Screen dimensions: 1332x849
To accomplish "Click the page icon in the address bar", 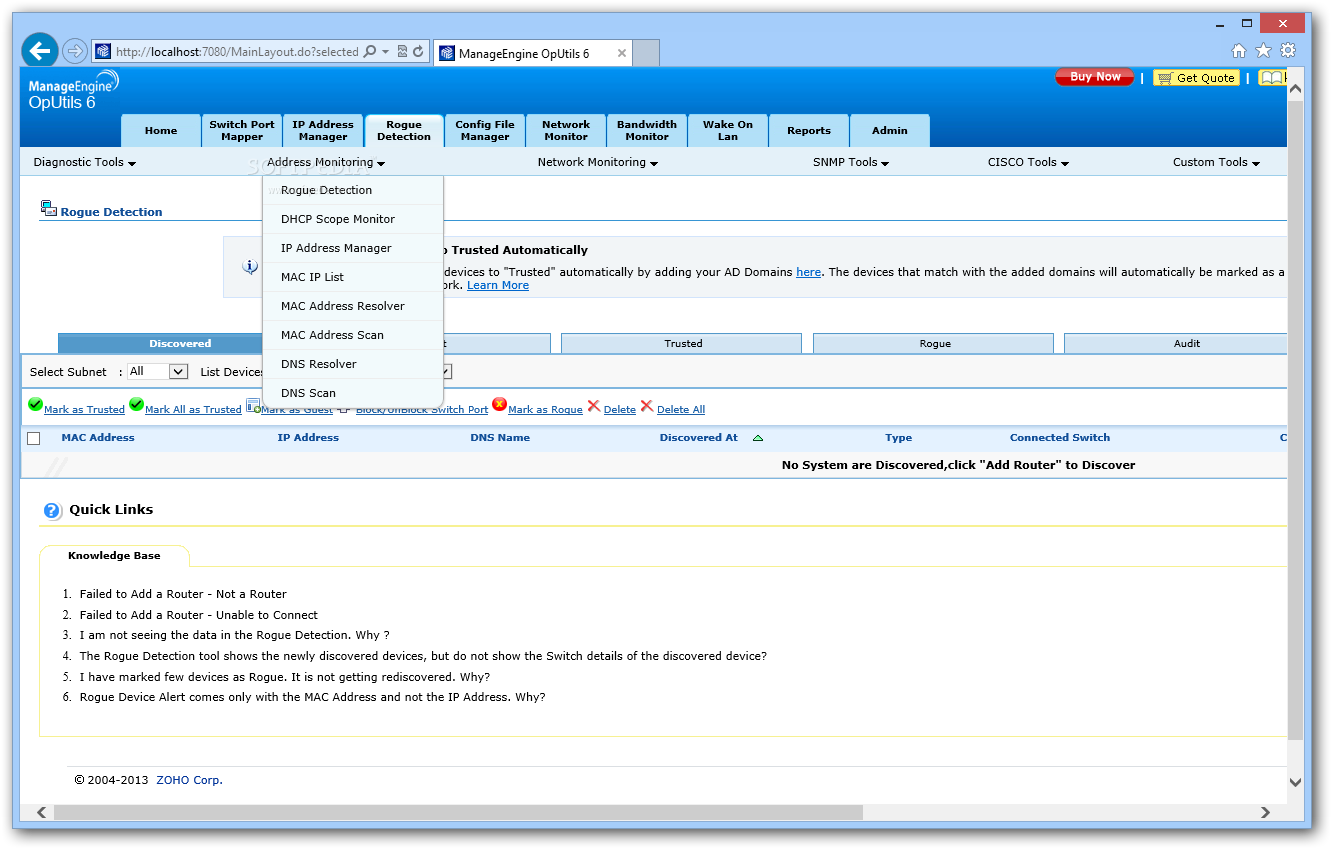I will [x=103, y=52].
